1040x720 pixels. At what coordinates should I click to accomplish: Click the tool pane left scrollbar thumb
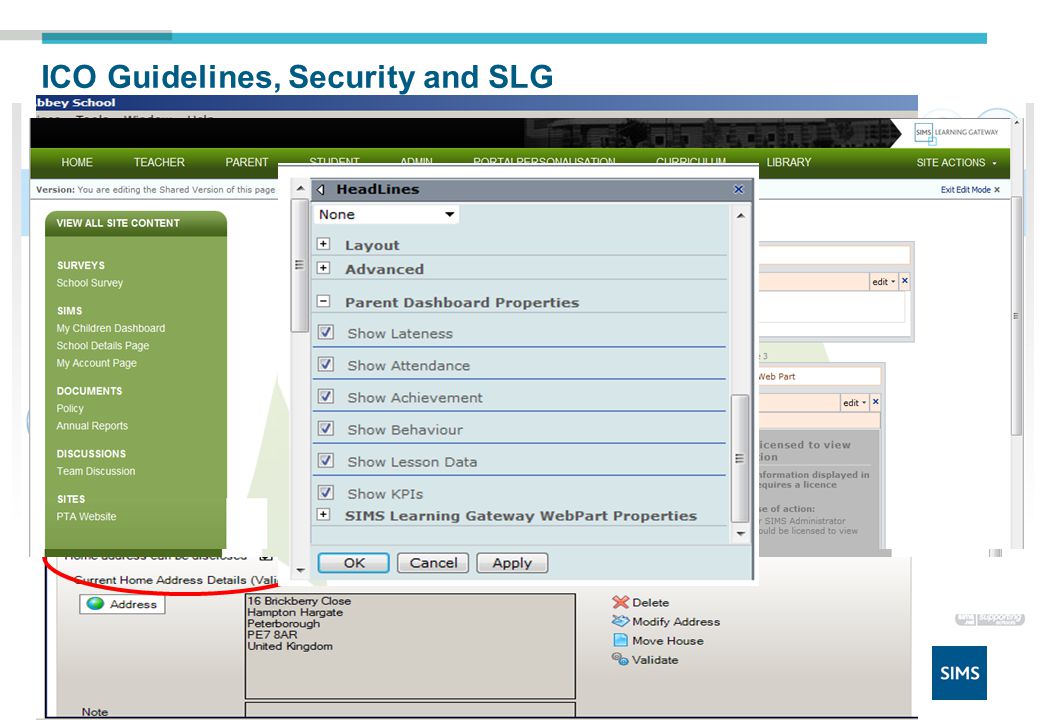299,264
